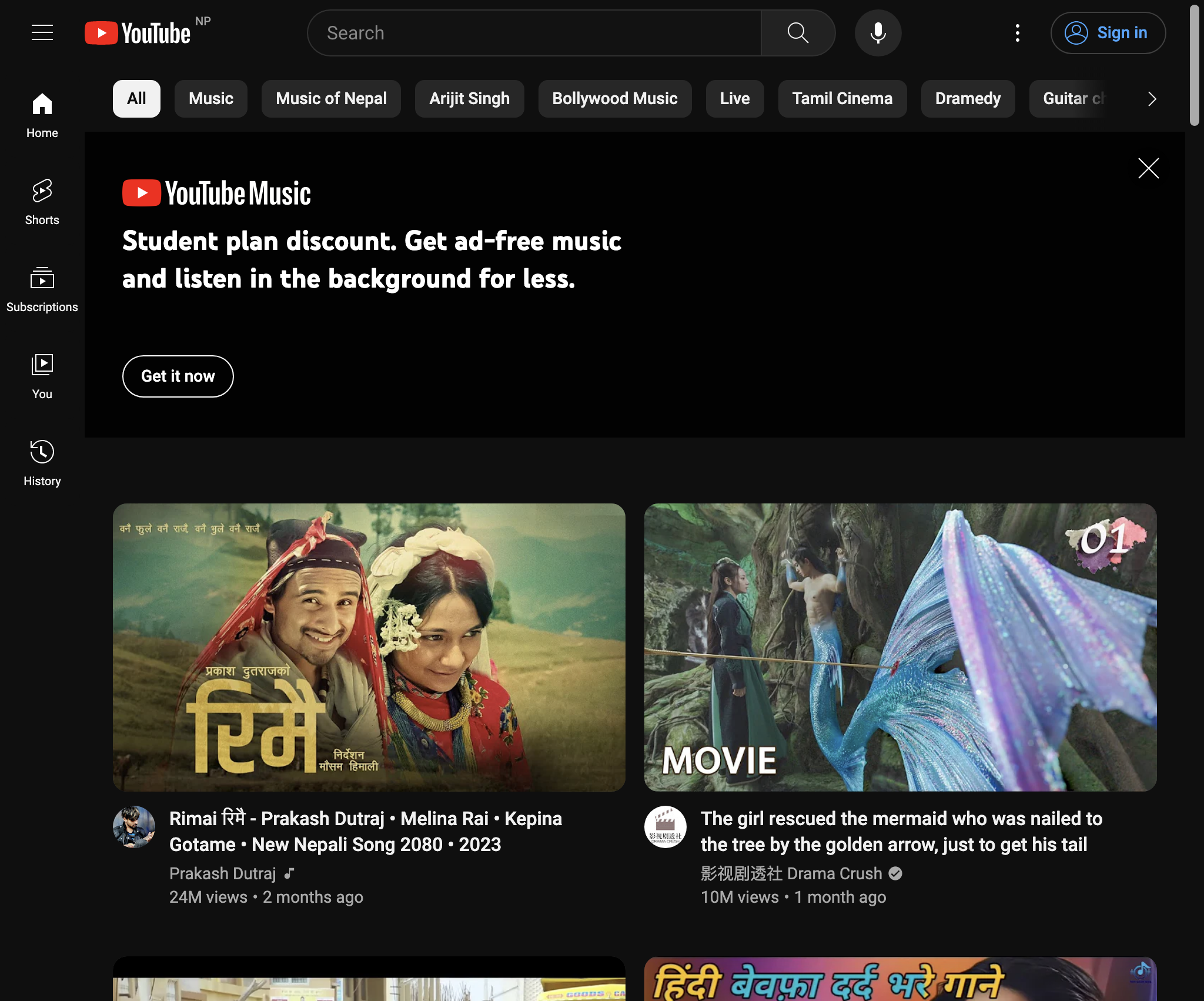Open History from the sidebar
Screen dimensions: 1204x1001
(42, 463)
